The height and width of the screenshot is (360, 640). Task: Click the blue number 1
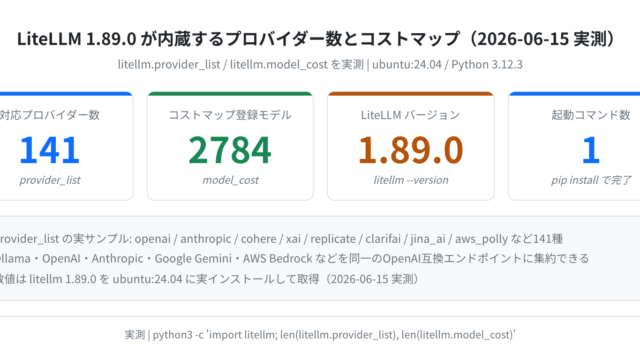591,150
